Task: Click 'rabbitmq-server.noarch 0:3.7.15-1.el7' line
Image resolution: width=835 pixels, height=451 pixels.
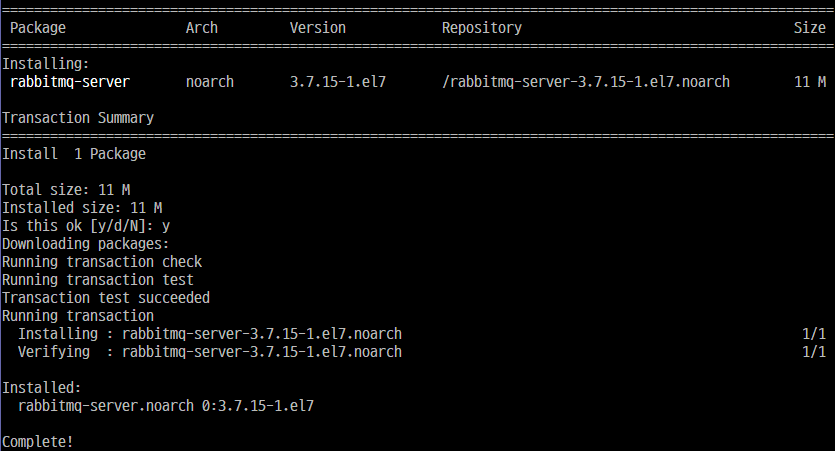Action: (166, 406)
